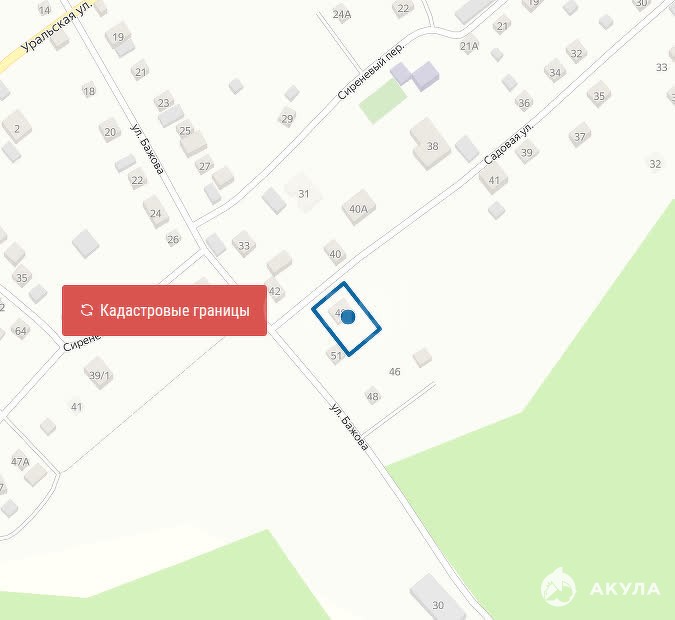Select house number 48 on ул. Бажова
Screen dimensions: 675x620
tap(373, 396)
